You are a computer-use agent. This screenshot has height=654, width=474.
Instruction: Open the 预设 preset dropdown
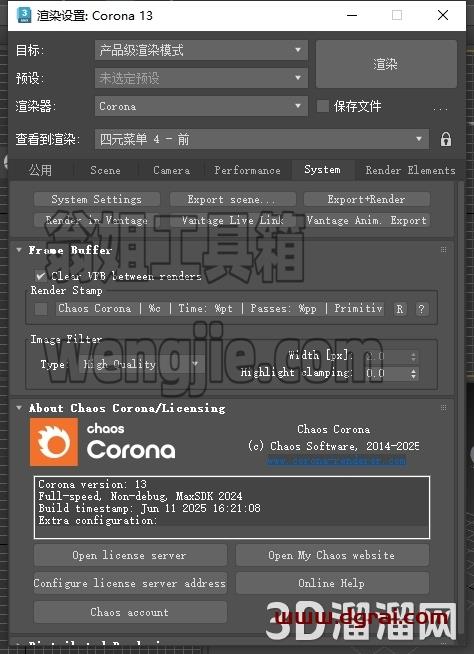[201, 78]
